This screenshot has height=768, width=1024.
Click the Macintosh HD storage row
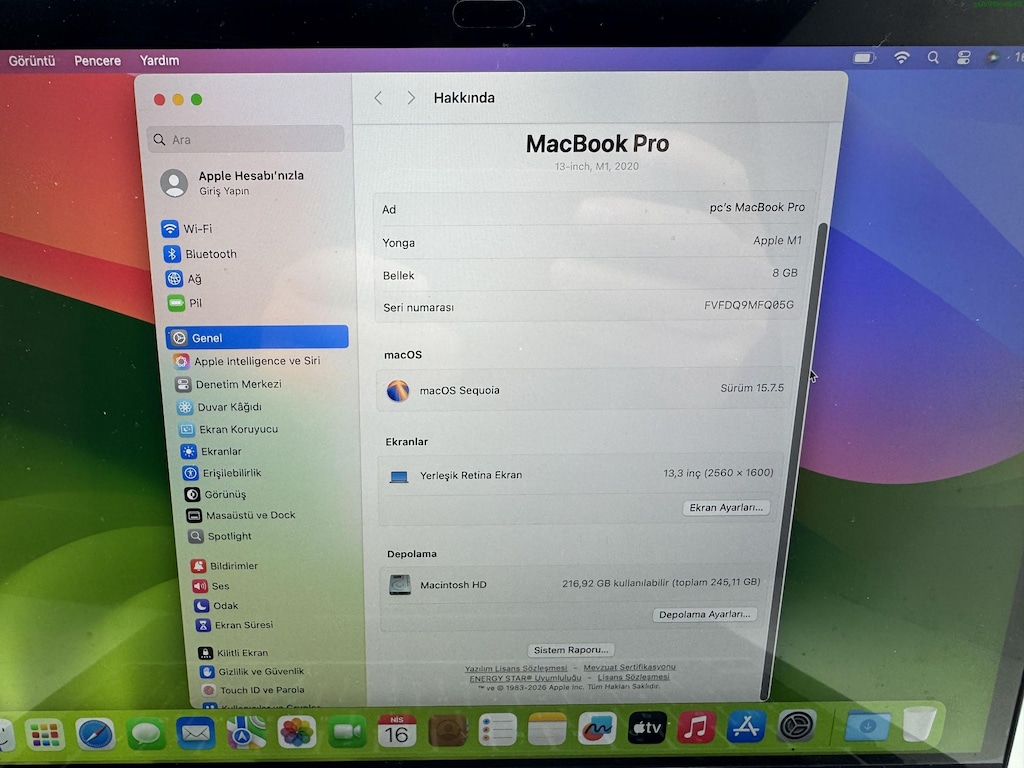575,584
